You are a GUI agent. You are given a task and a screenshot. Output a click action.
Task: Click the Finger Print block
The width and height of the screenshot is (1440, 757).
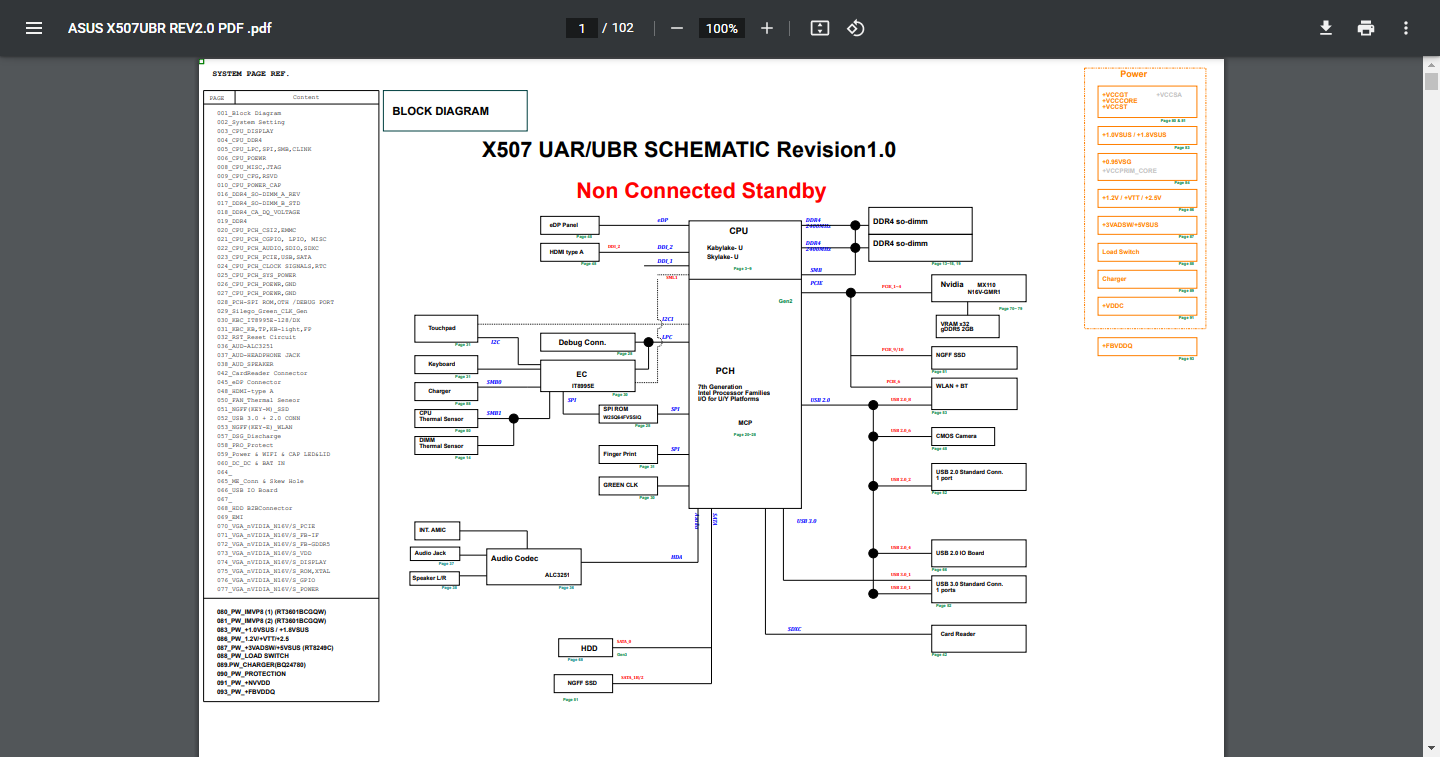(629, 454)
